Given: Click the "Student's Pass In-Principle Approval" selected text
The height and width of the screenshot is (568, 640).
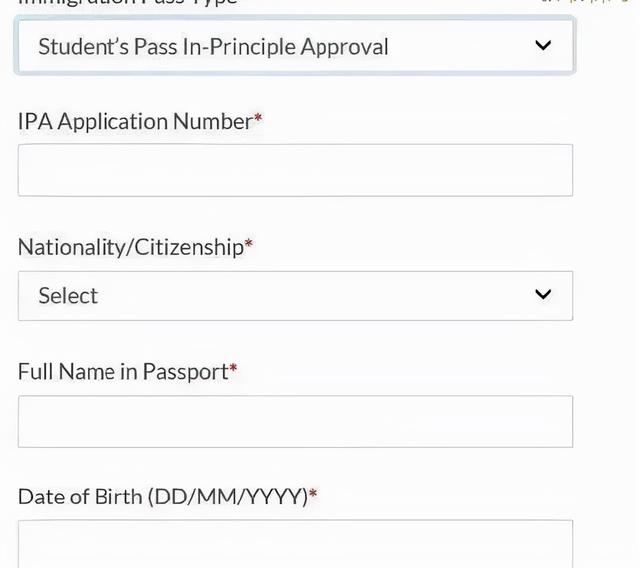Looking at the screenshot, I should 213,47.
